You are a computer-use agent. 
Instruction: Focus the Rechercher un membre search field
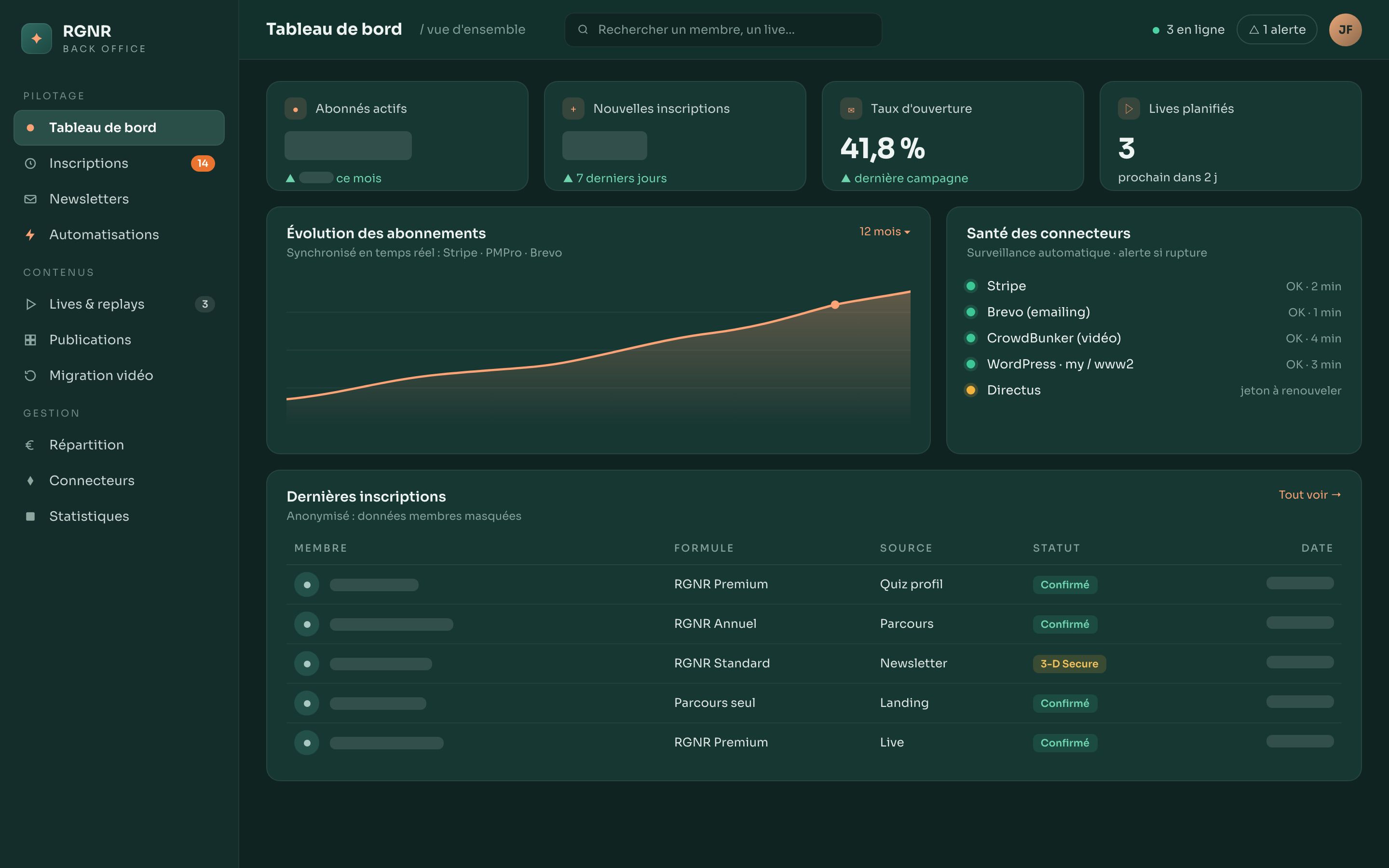723,29
